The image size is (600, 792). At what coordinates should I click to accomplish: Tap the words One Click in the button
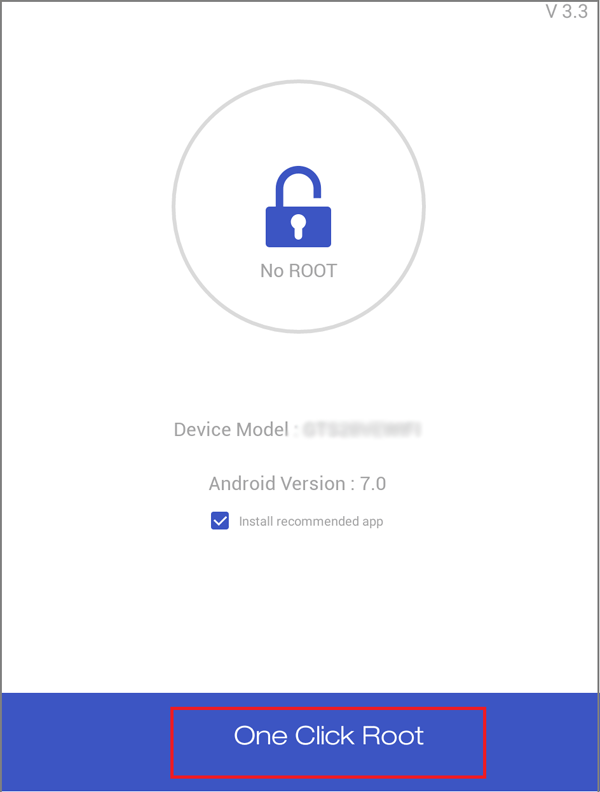294,736
